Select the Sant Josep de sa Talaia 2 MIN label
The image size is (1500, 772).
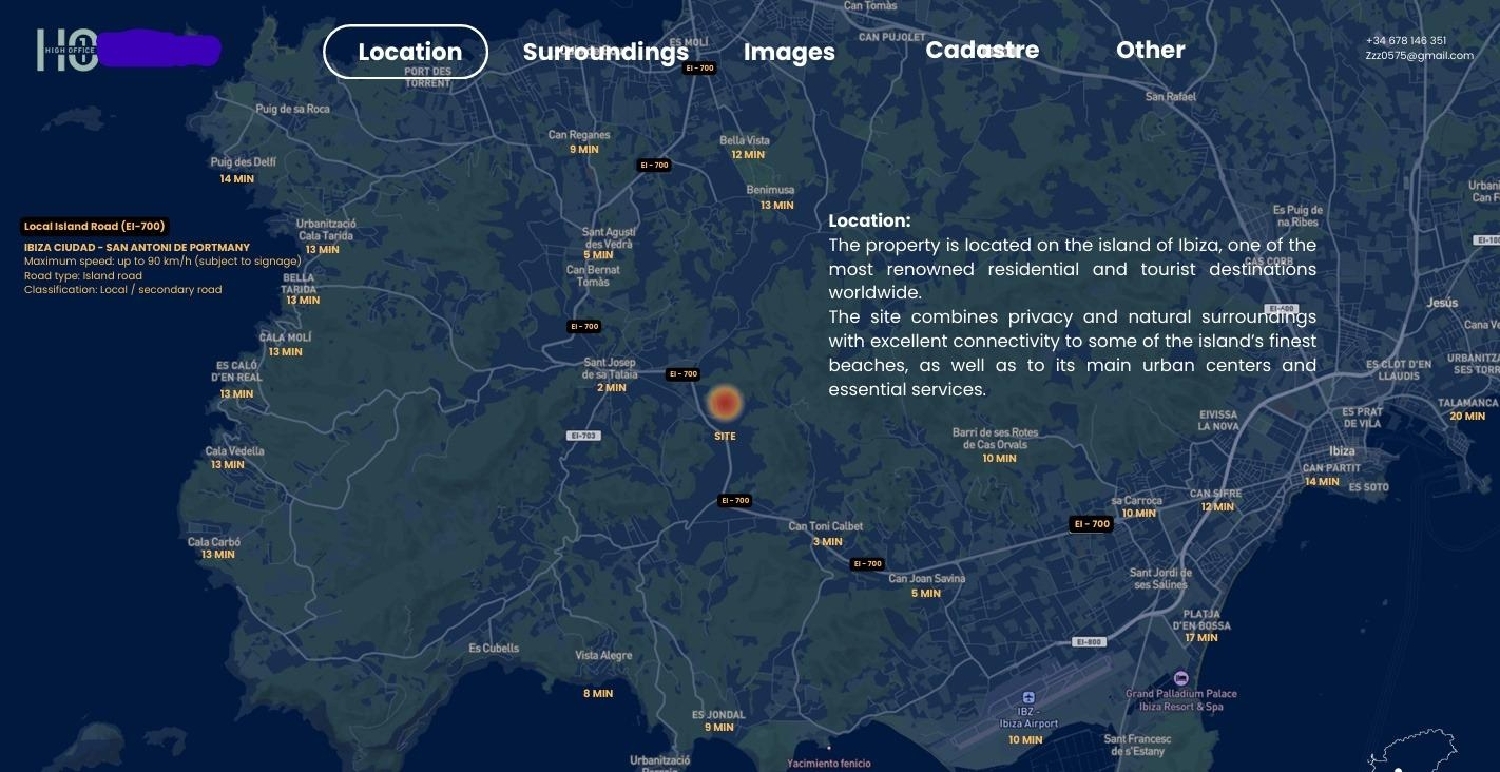click(609, 375)
